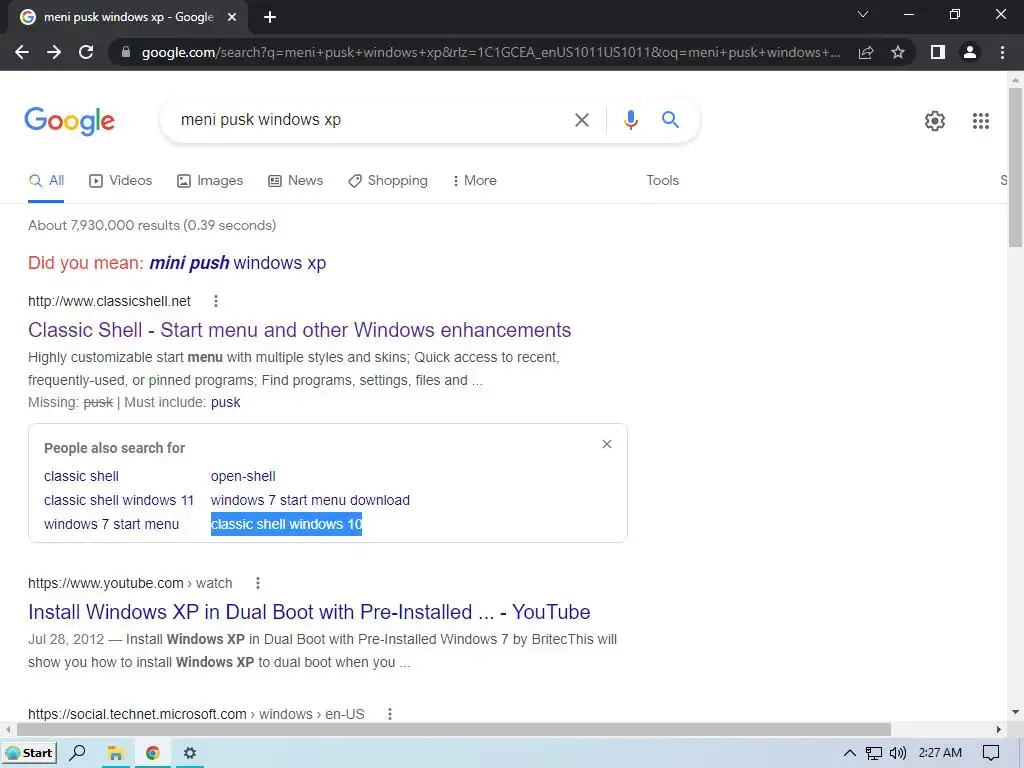Click the 2:27 AM taskbar clock

pos(940,753)
